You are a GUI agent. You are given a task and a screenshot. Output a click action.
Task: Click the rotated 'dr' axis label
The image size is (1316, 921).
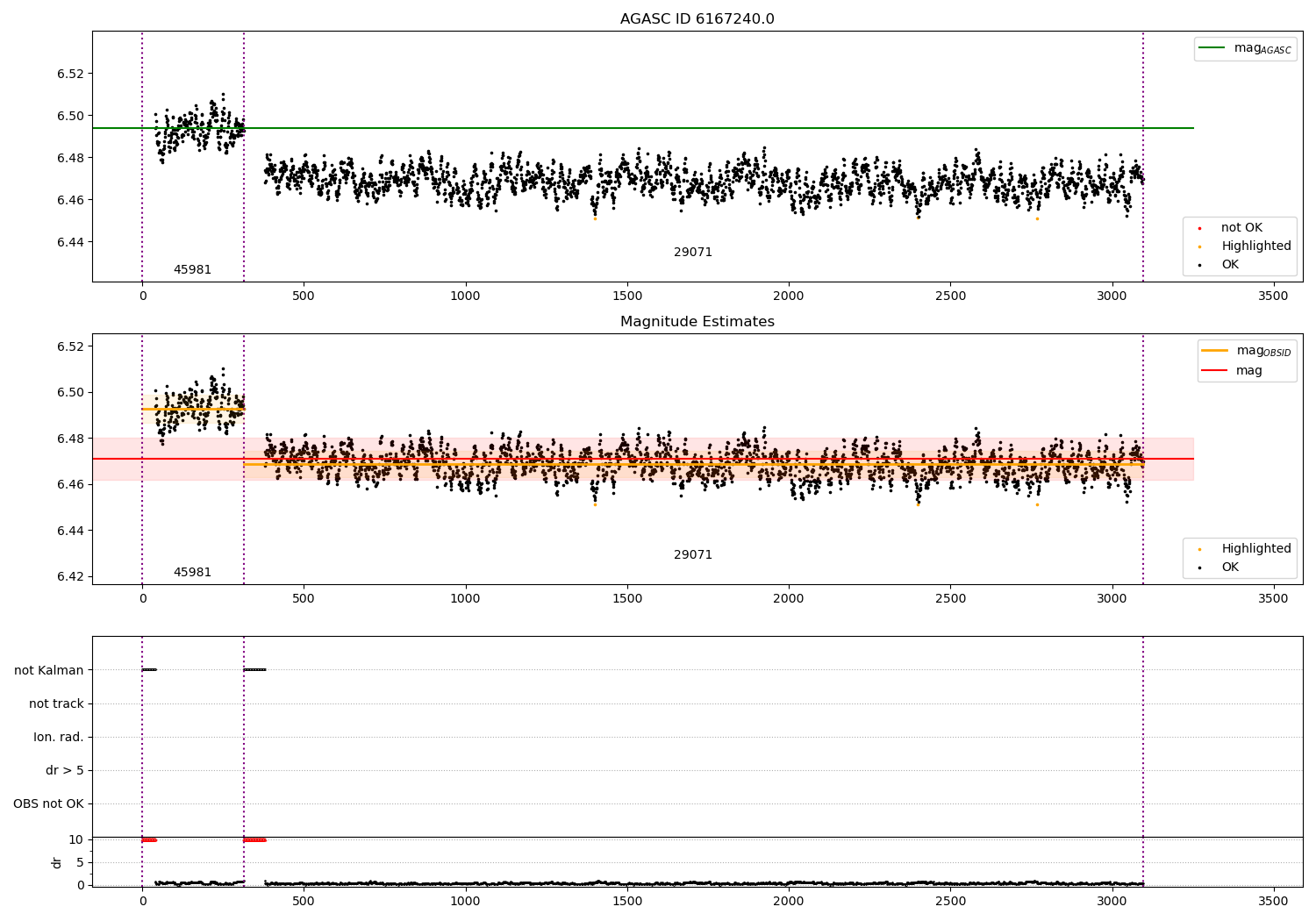[x=57, y=862]
